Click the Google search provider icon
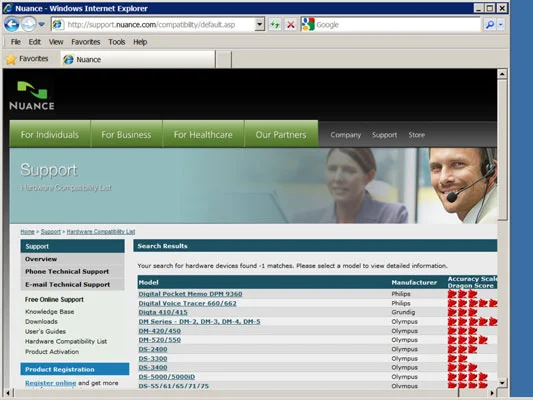 (308, 24)
